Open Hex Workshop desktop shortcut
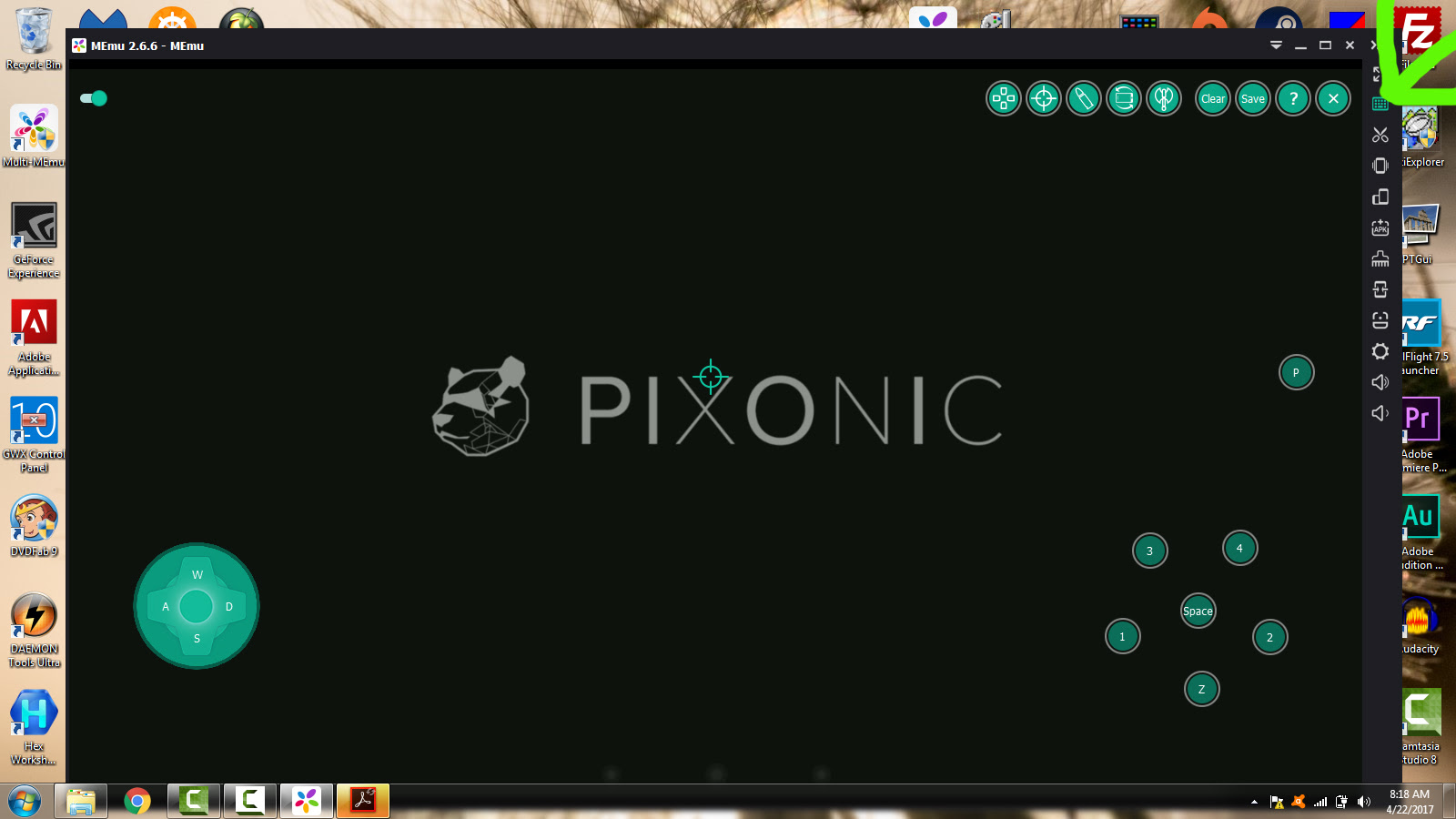This screenshot has height=819, width=1456. tap(34, 727)
